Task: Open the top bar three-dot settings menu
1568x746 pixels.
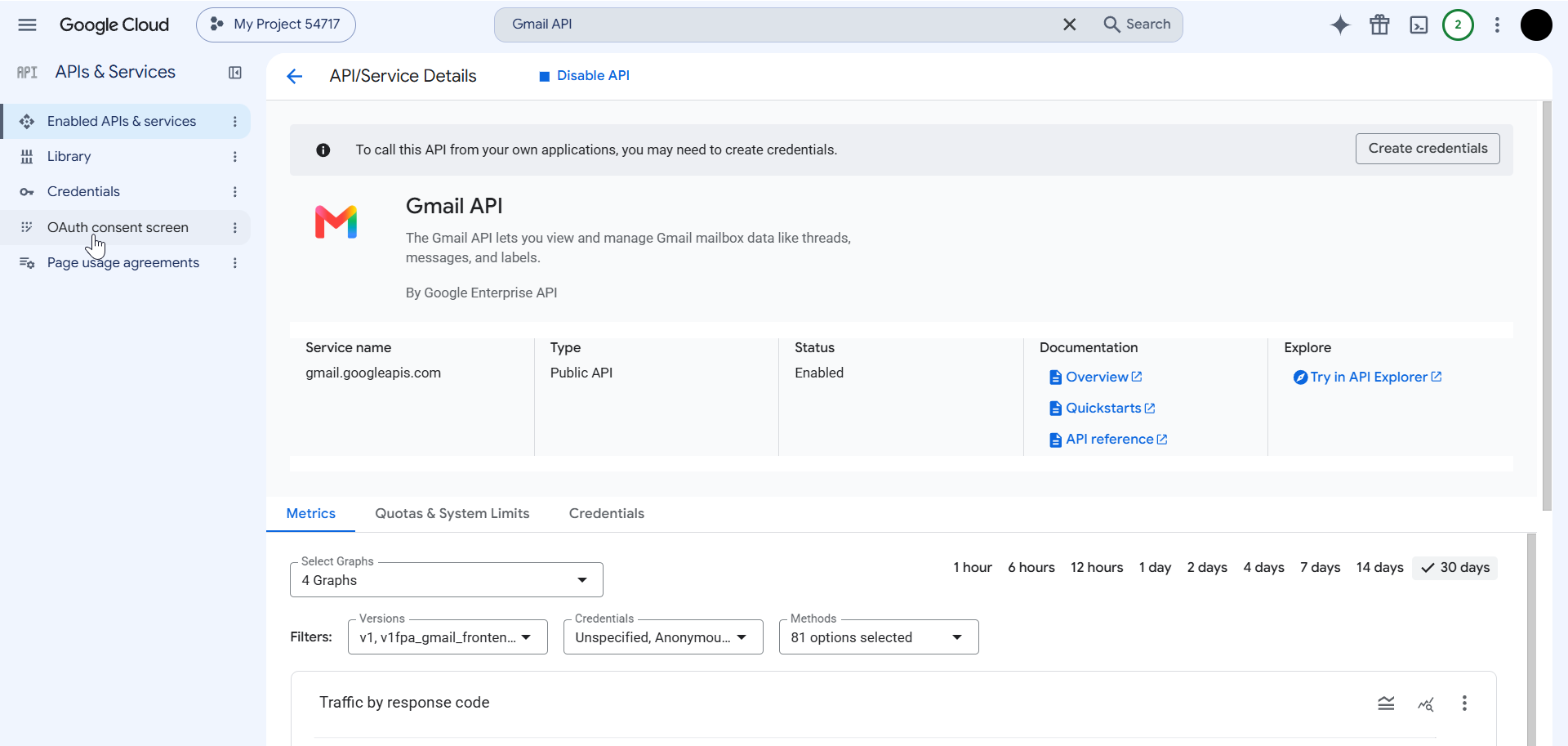Action: coord(1497,25)
